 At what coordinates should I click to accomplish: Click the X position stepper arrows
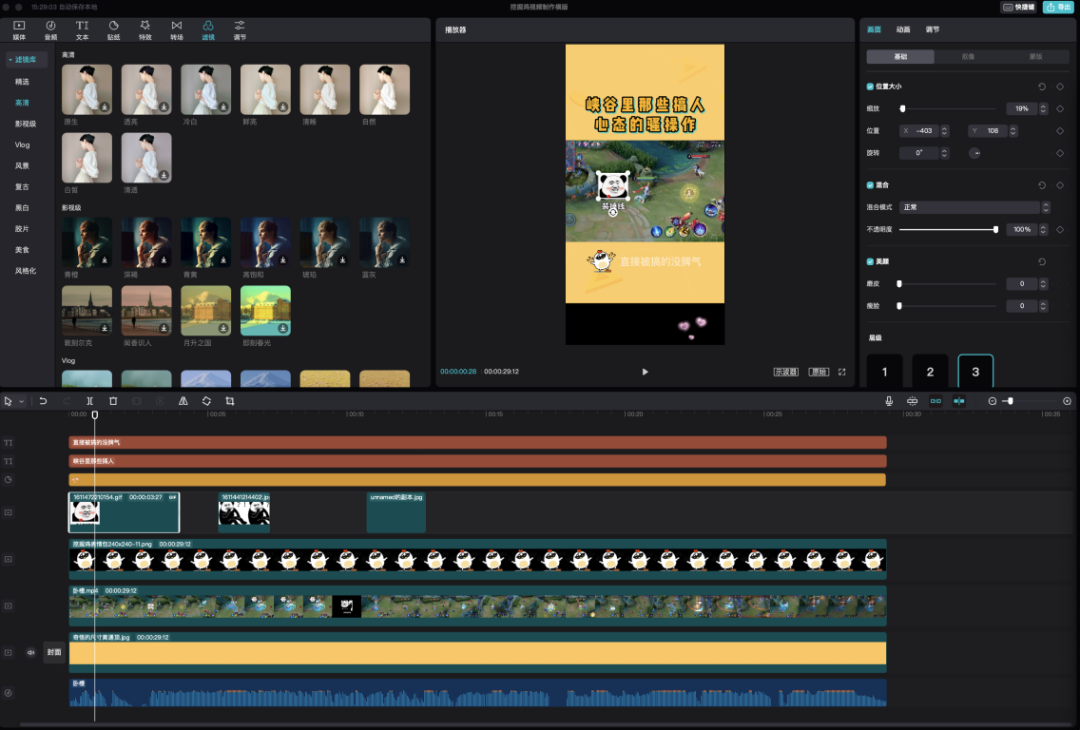tap(945, 131)
